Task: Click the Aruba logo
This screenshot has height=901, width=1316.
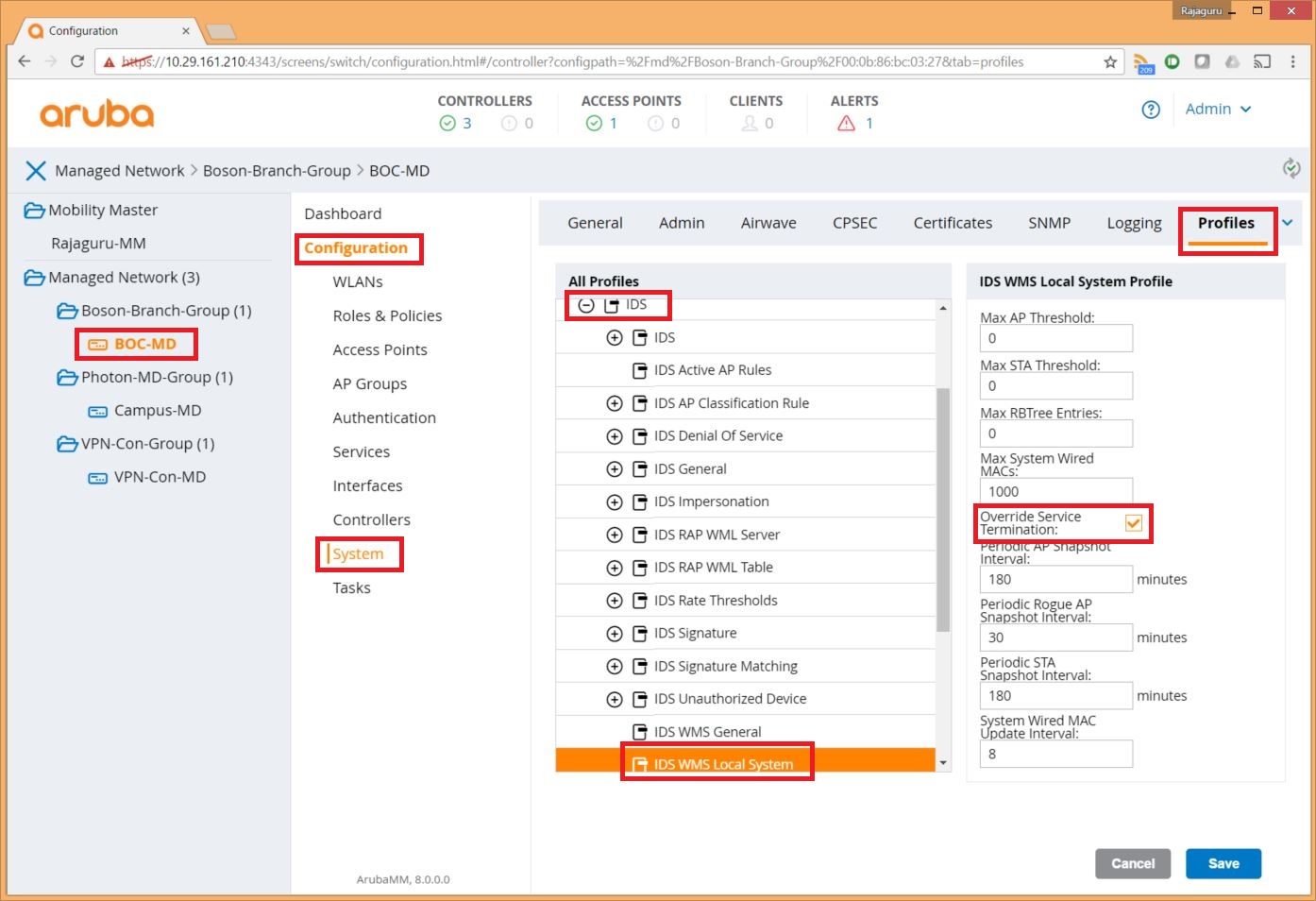Action: tap(96, 114)
